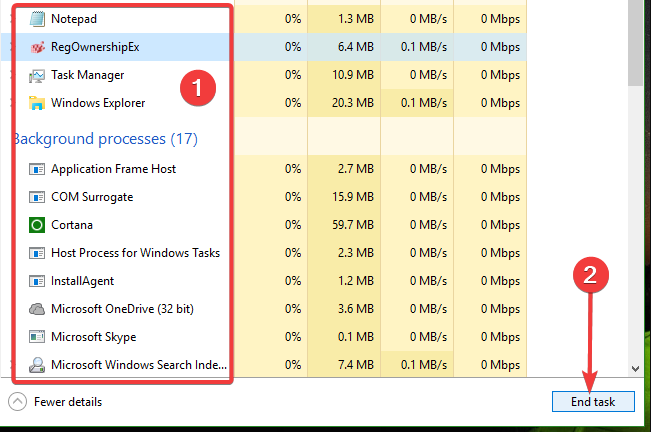Screen dimensions: 651x432
Task: Click Cortana's 59.7 MB memory value
Action: click(x=353, y=225)
